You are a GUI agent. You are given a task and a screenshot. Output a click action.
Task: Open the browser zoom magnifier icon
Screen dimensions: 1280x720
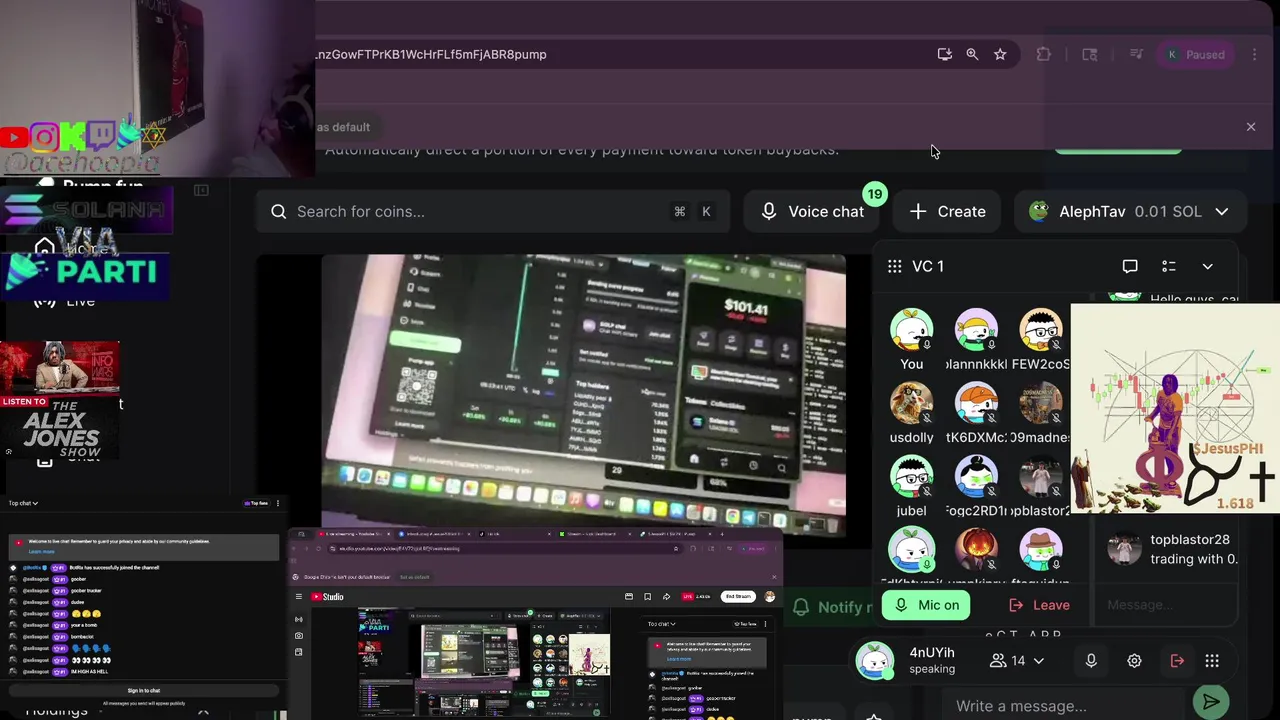pos(972,54)
